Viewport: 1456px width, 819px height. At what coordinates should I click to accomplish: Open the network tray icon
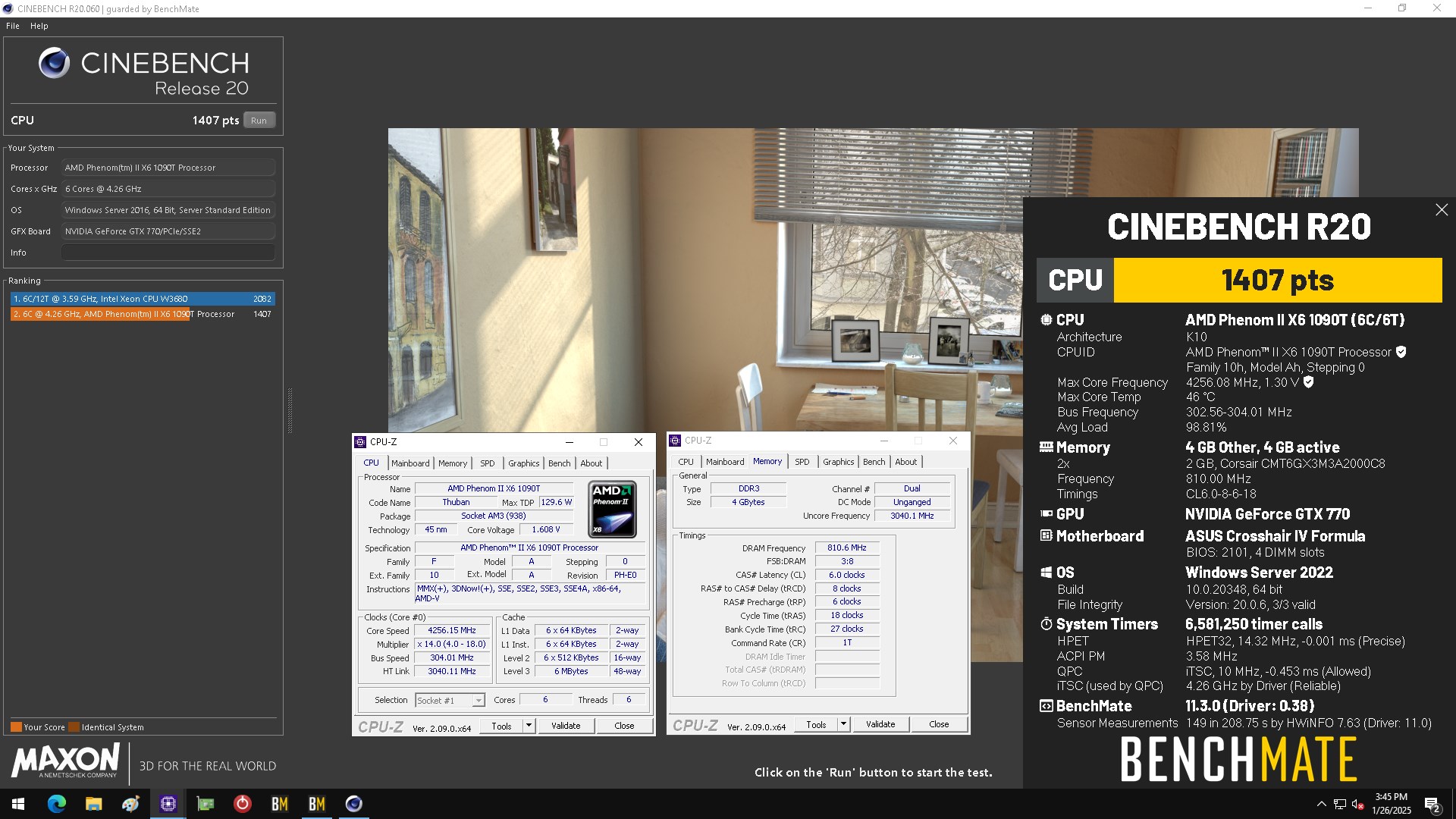(x=1340, y=805)
